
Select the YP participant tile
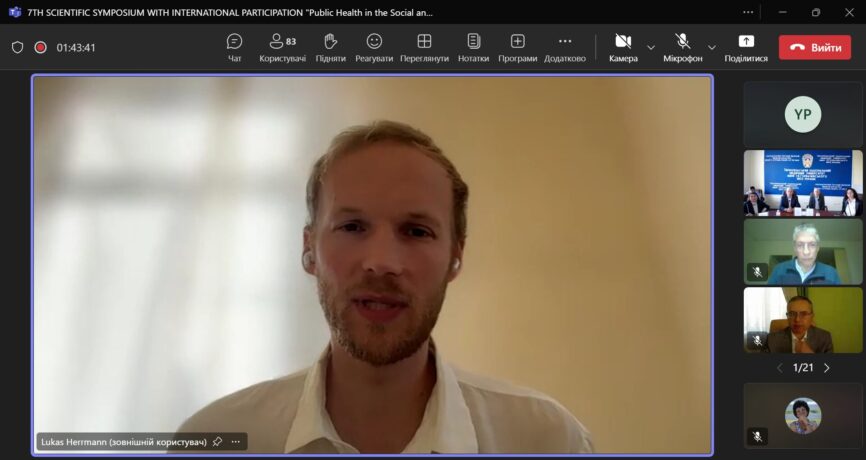coord(802,115)
